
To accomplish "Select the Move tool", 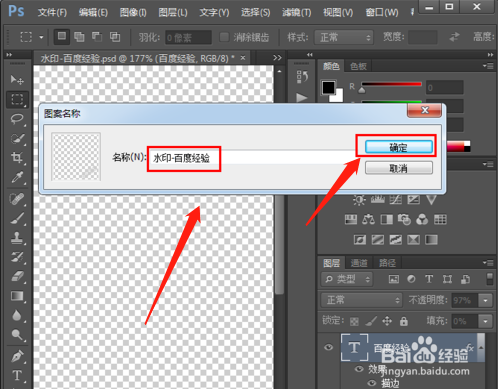I will point(17,80).
